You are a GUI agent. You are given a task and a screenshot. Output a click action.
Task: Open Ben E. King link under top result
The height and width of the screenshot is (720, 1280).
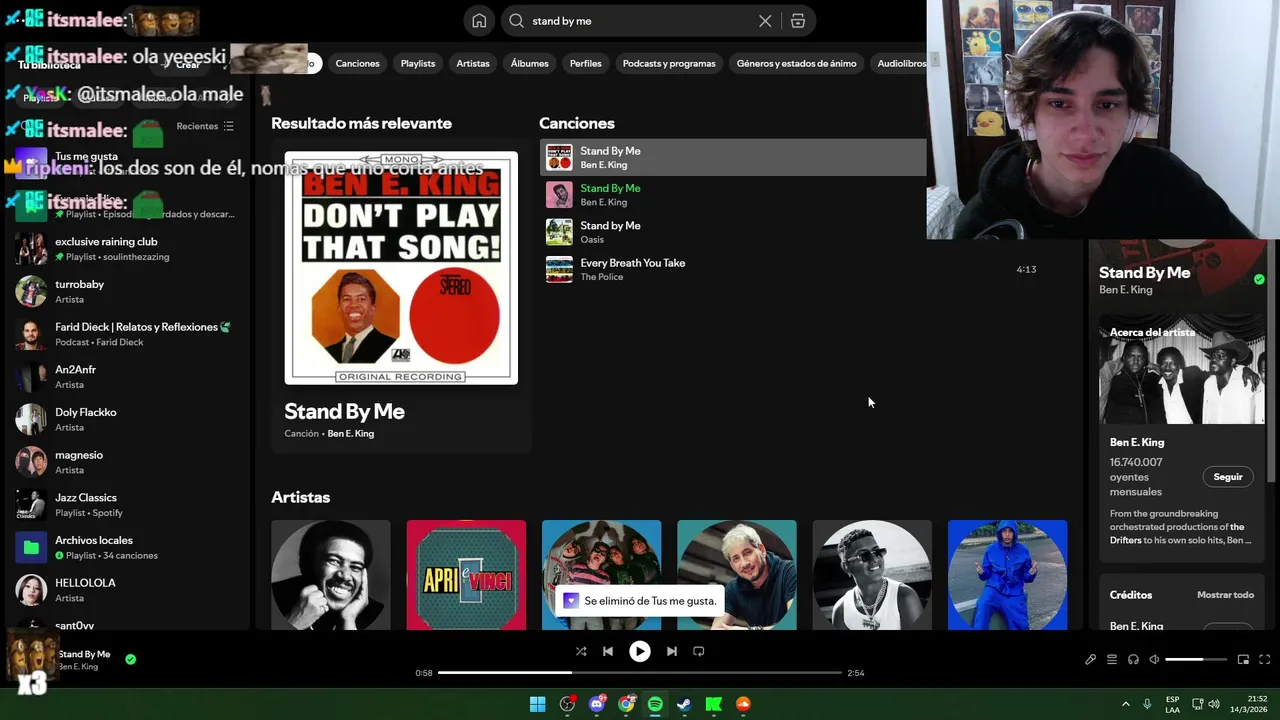coord(351,434)
